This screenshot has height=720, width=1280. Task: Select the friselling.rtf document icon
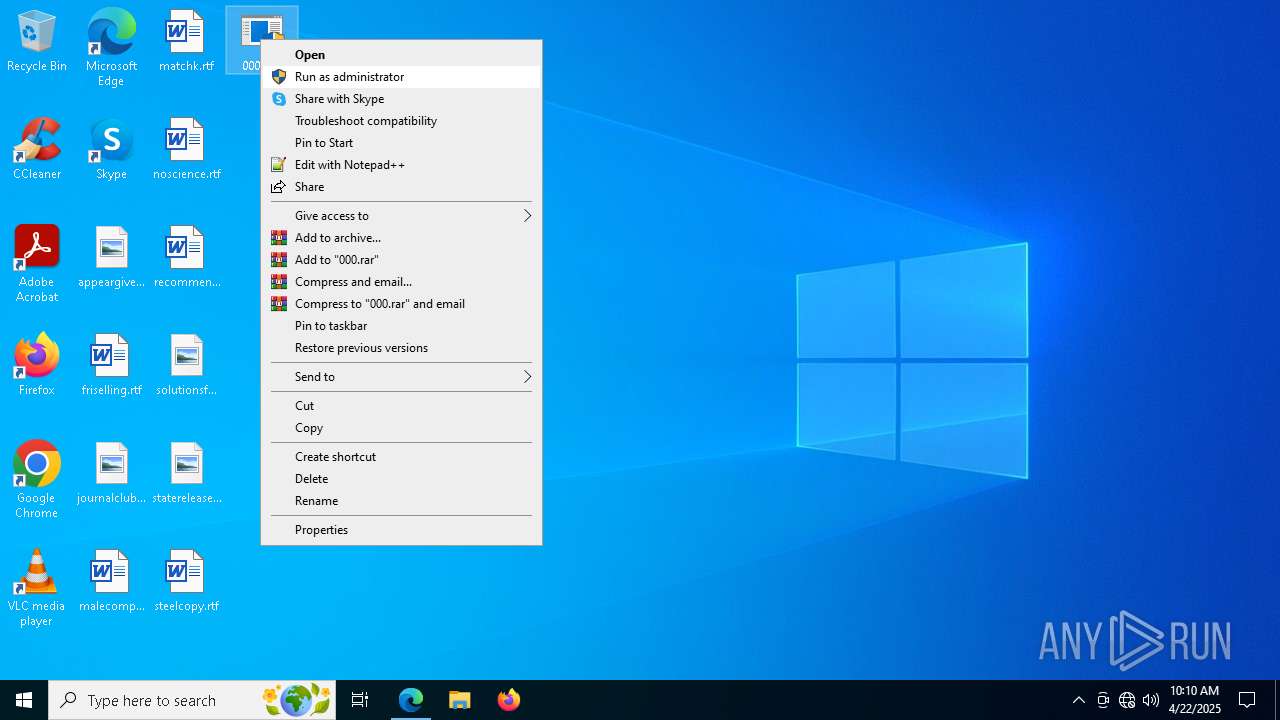pos(111,365)
